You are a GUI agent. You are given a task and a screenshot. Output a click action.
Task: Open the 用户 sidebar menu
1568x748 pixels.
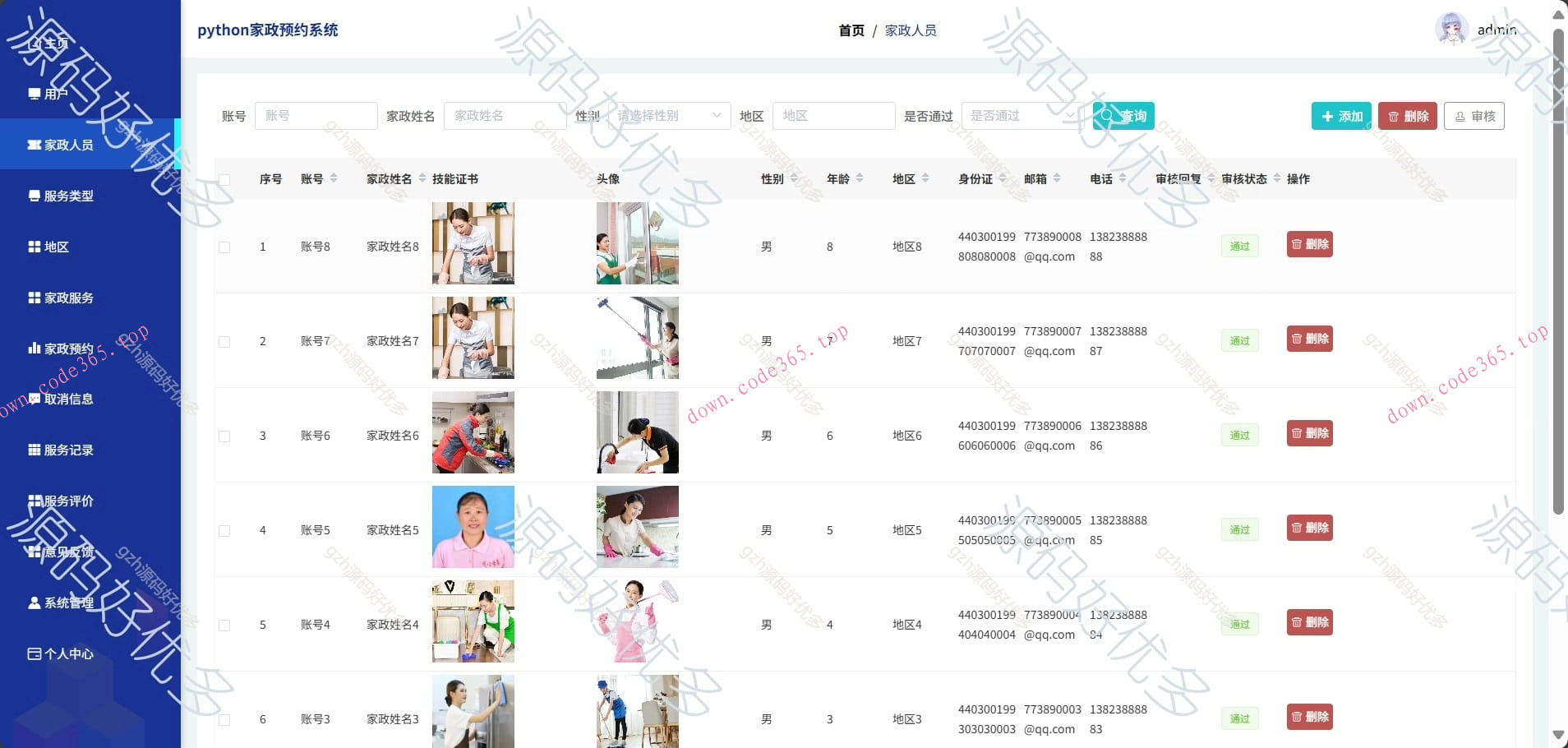pos(90,94)
